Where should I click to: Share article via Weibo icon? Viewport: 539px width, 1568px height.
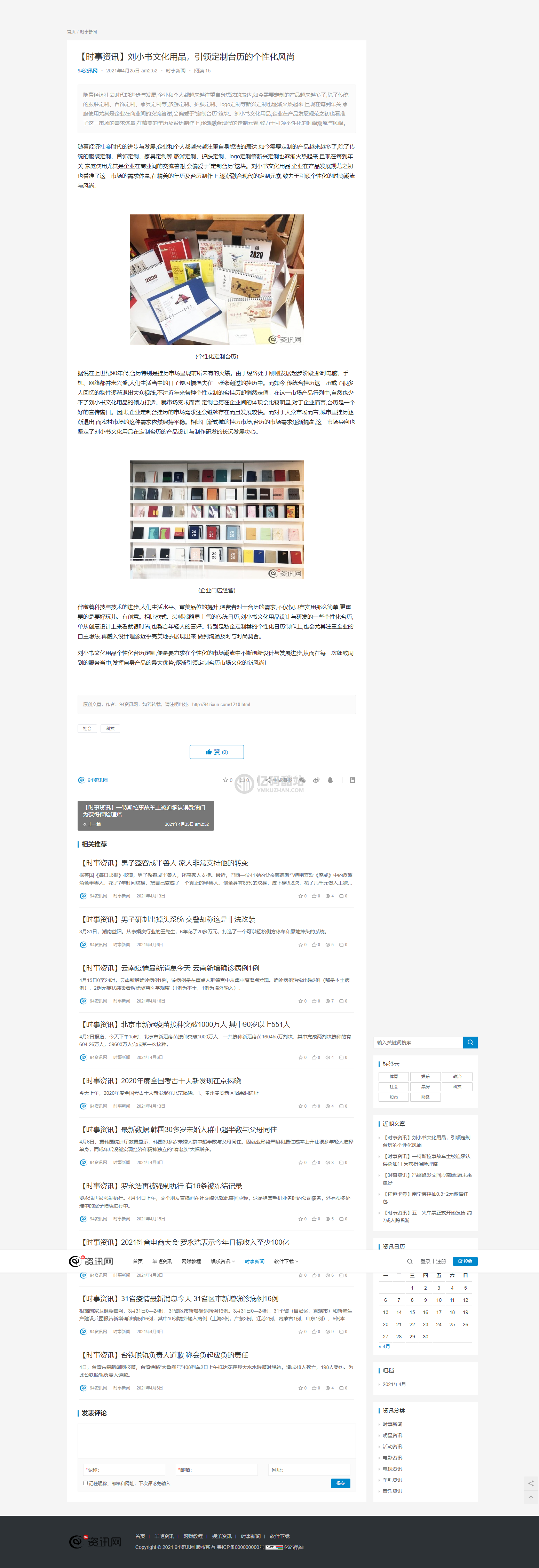pyautogui.click(x=316, y=780)
